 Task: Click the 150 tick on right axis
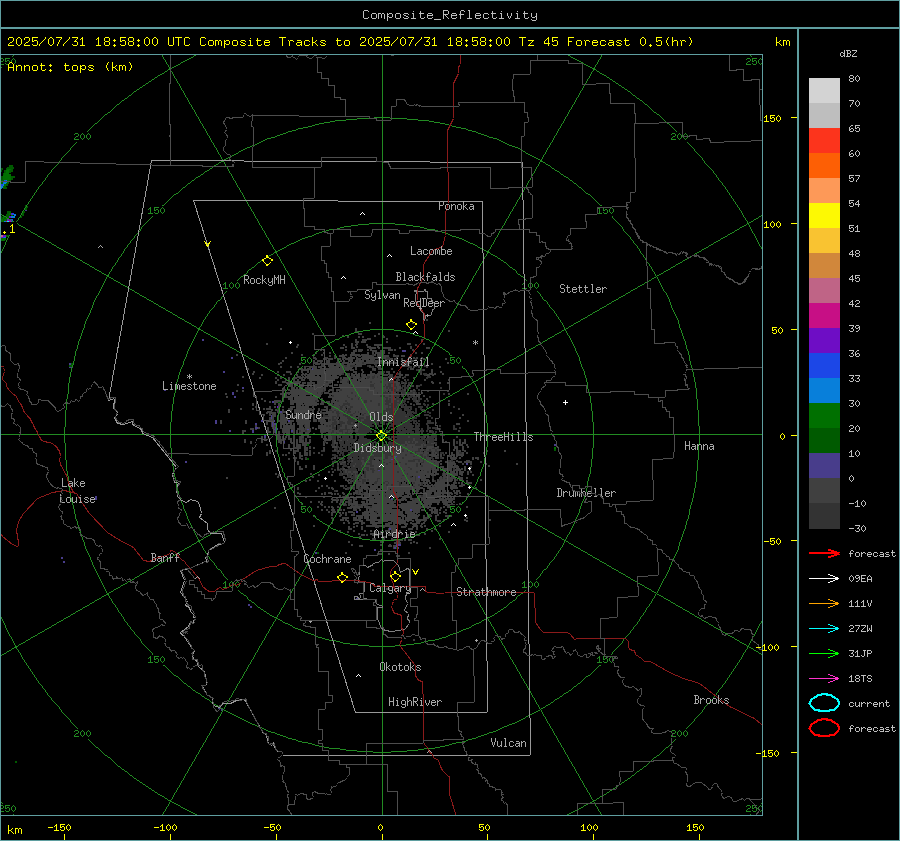click(x=773, y=118)
